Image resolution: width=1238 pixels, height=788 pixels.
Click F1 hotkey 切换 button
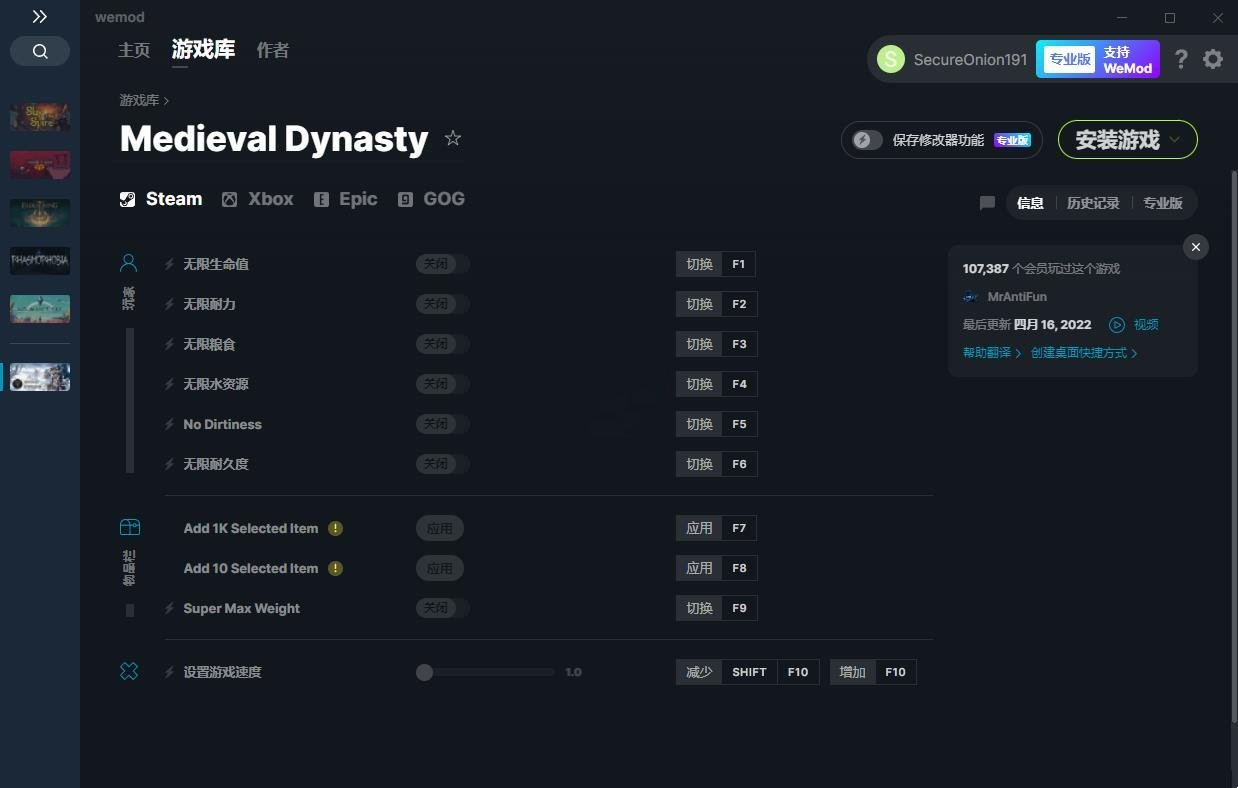[716, 264]
